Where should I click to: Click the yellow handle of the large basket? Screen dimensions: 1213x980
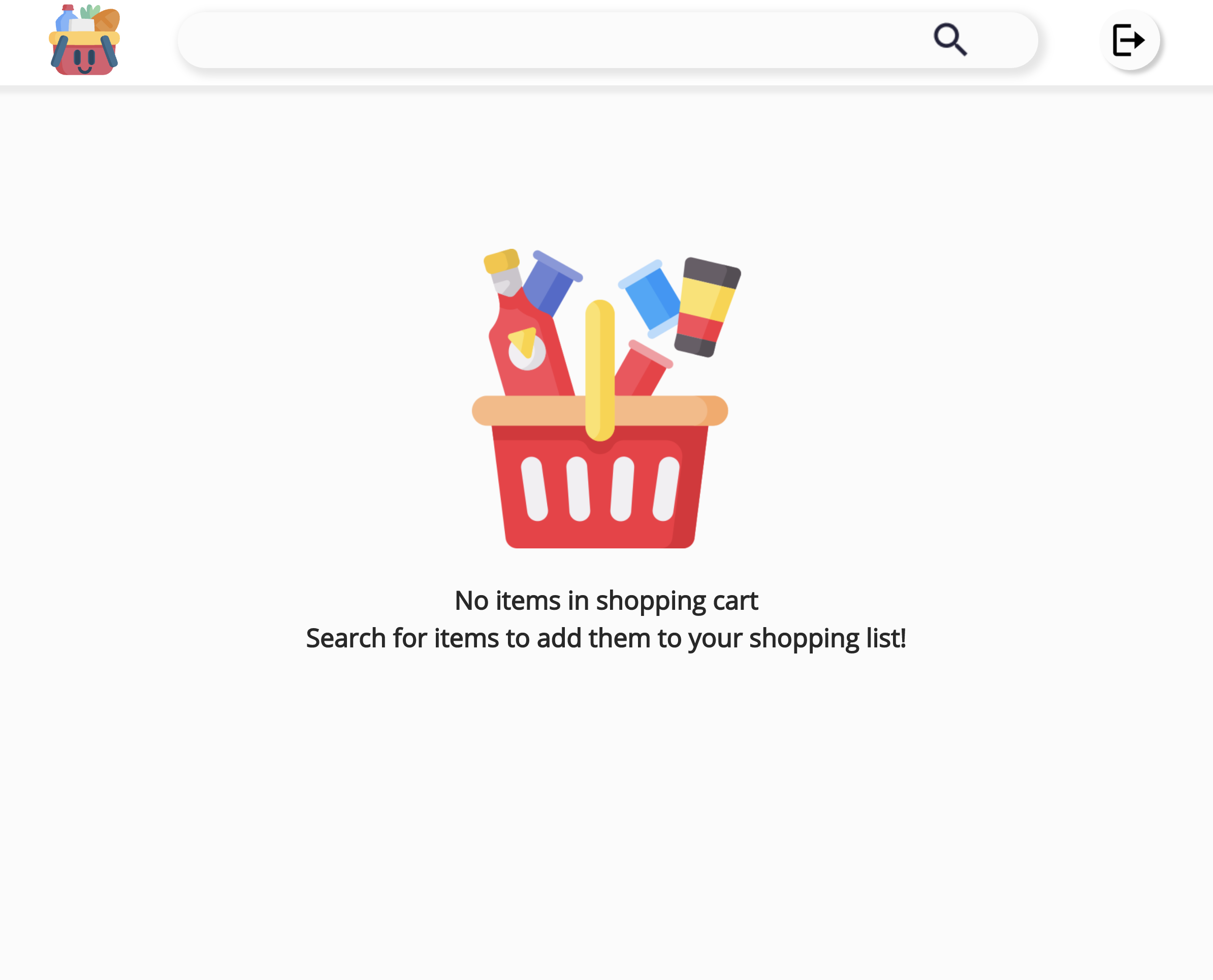[x=600, y=370]
